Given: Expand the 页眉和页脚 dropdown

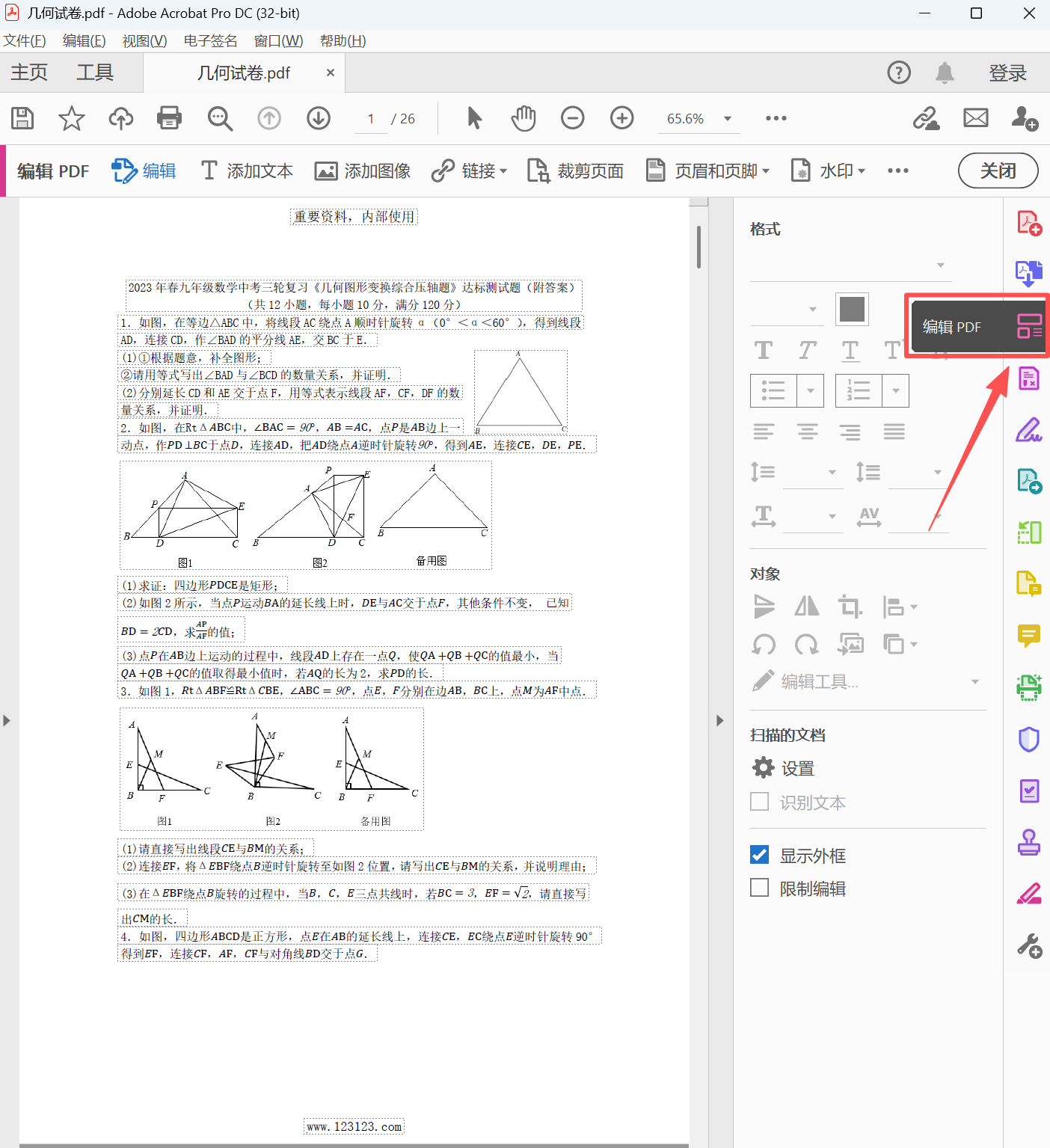Looking at the screenshot, I should click(708, 171).
